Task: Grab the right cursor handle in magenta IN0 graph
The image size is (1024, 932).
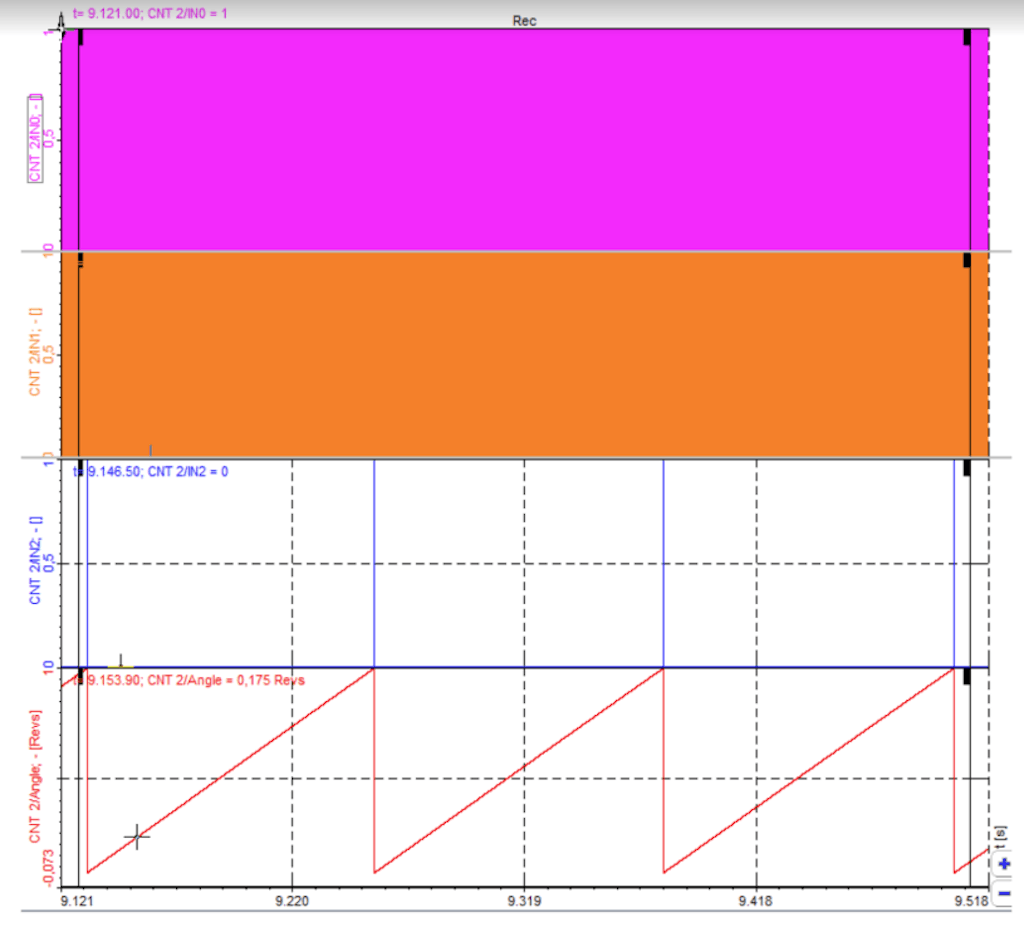Action: [967, 37]
